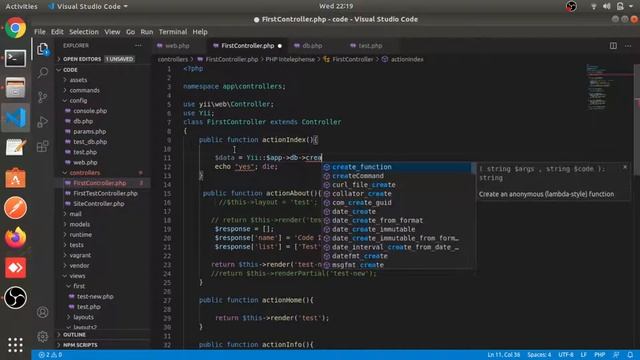Open editor More Actions ellipsis

(628, 46)
